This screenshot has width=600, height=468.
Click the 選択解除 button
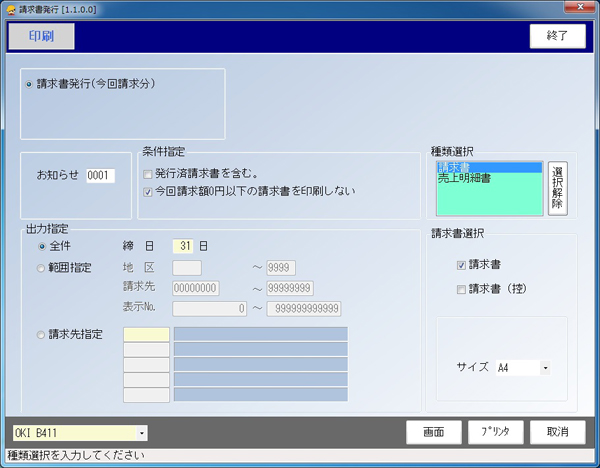[x=557, y=187]
